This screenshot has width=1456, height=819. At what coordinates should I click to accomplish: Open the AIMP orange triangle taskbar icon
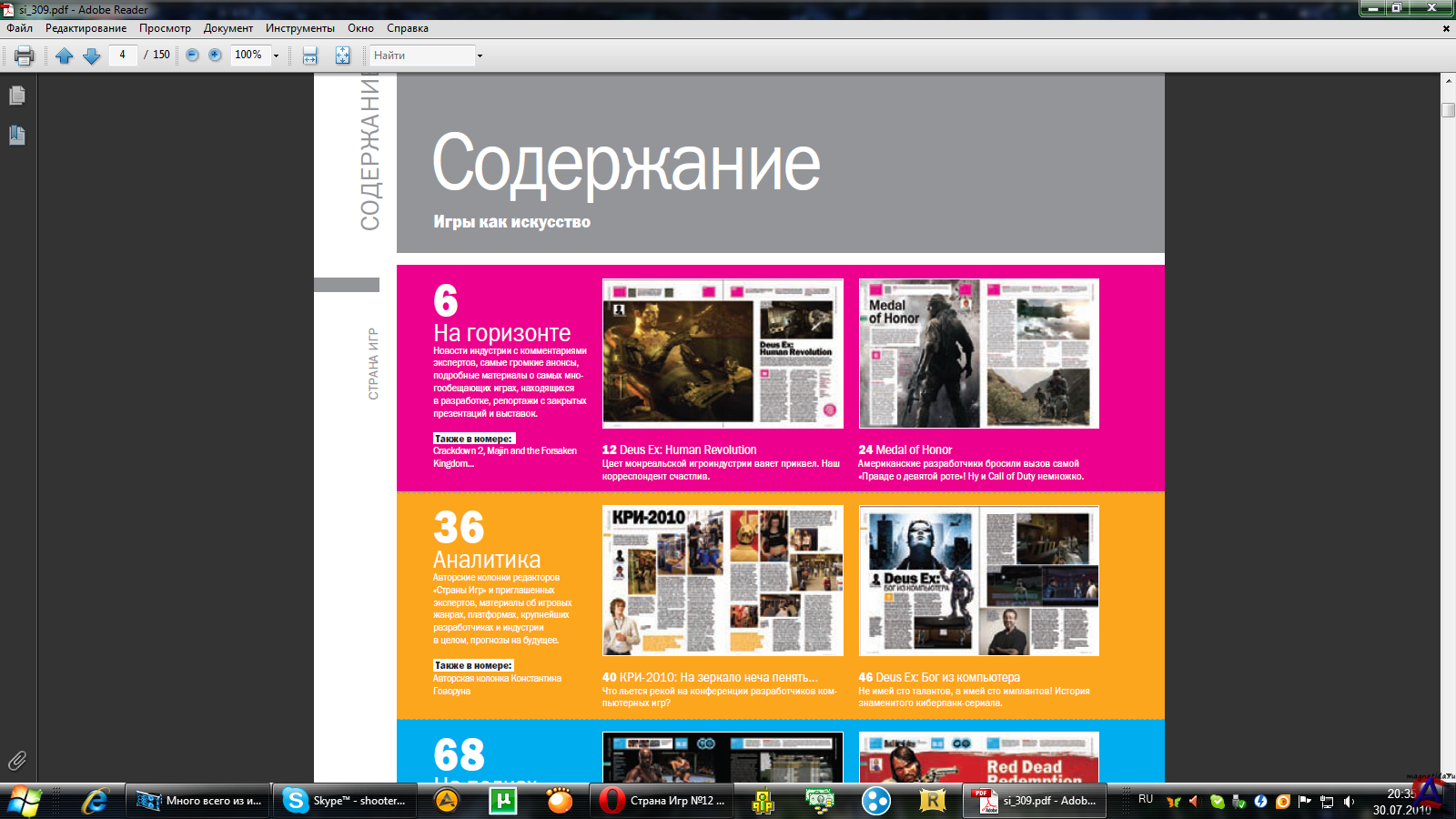pyautogui.click(x=446, y=801)
